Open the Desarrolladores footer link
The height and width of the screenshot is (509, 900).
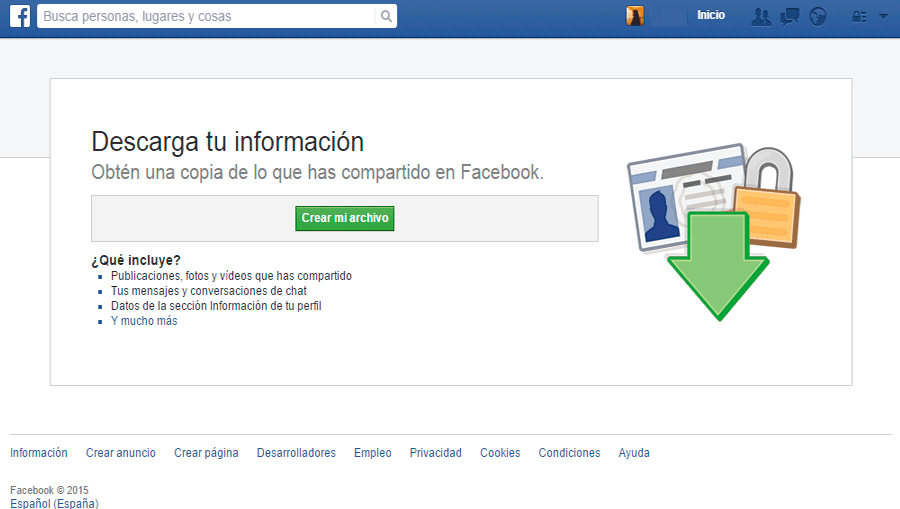(x=296, y=453)
